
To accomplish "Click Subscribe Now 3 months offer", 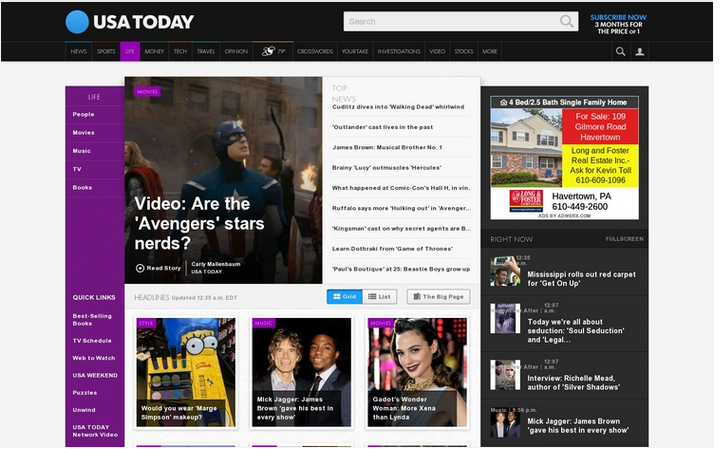I will click(x=618, y=24).
